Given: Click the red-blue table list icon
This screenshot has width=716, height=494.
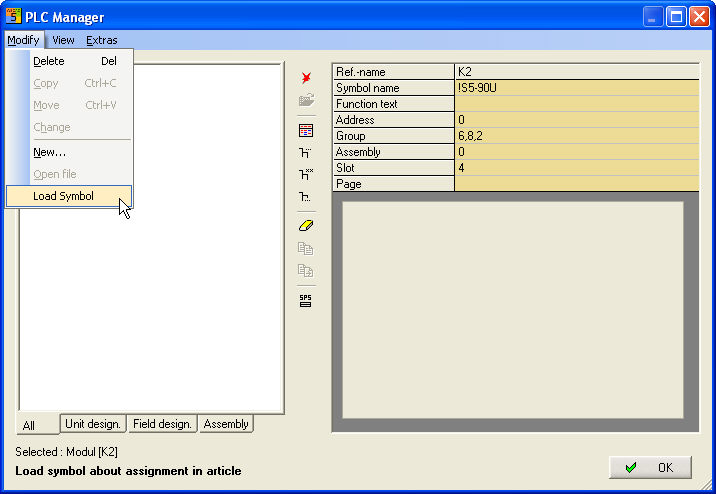Looking at the screenshot, I should [306, 131].
